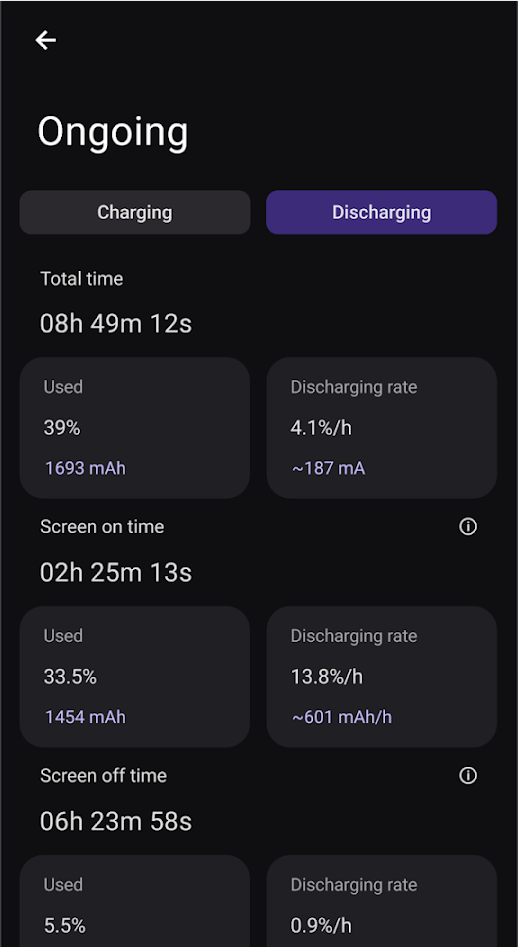Viewport: 518px width, 947px height.
Task: Go back using the arrow icon
Action: (46, 40)
